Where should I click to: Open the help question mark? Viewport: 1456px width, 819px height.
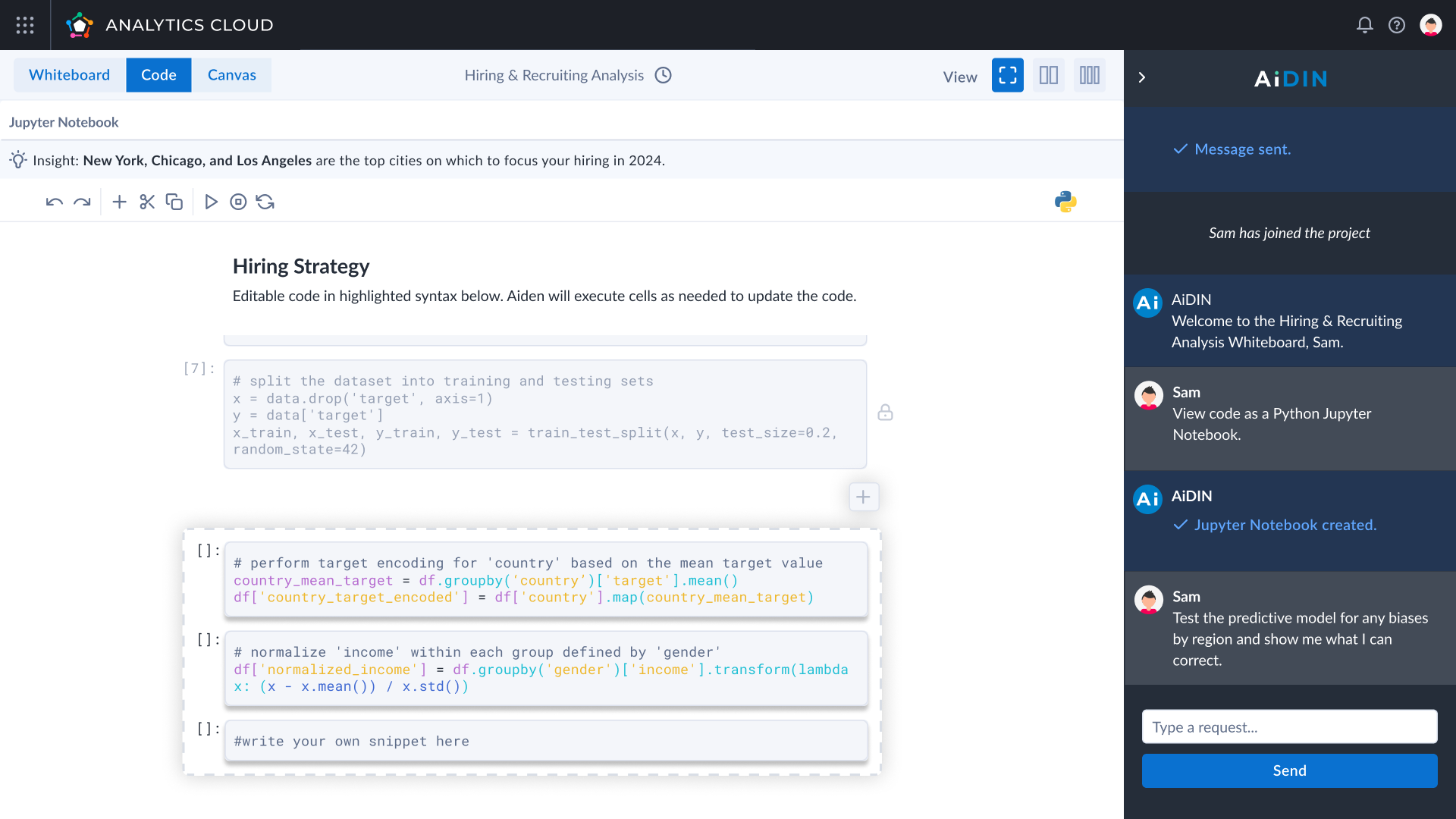pos(1397,25)
